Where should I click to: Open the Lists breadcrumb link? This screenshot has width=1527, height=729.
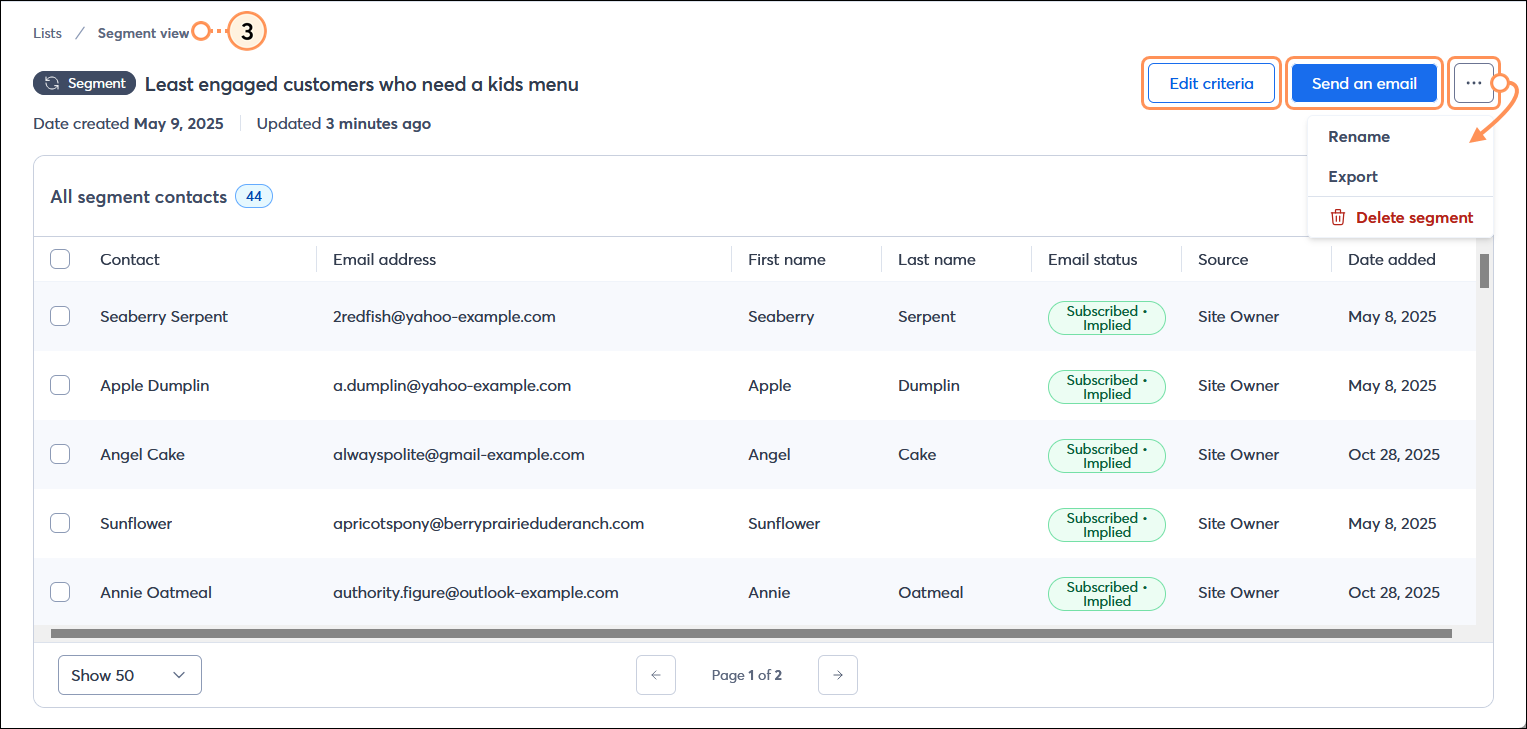pyautogui.click(x=46, y=32)
